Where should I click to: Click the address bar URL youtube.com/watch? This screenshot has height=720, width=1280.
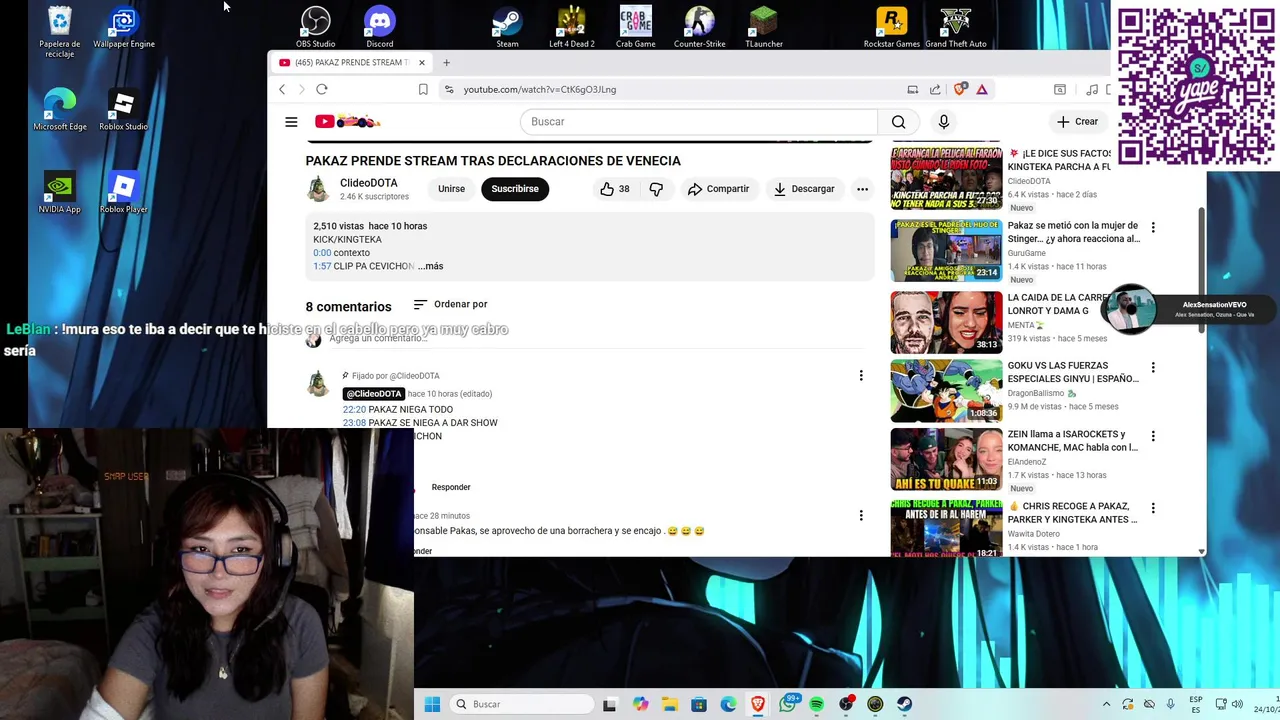(540, 89)
